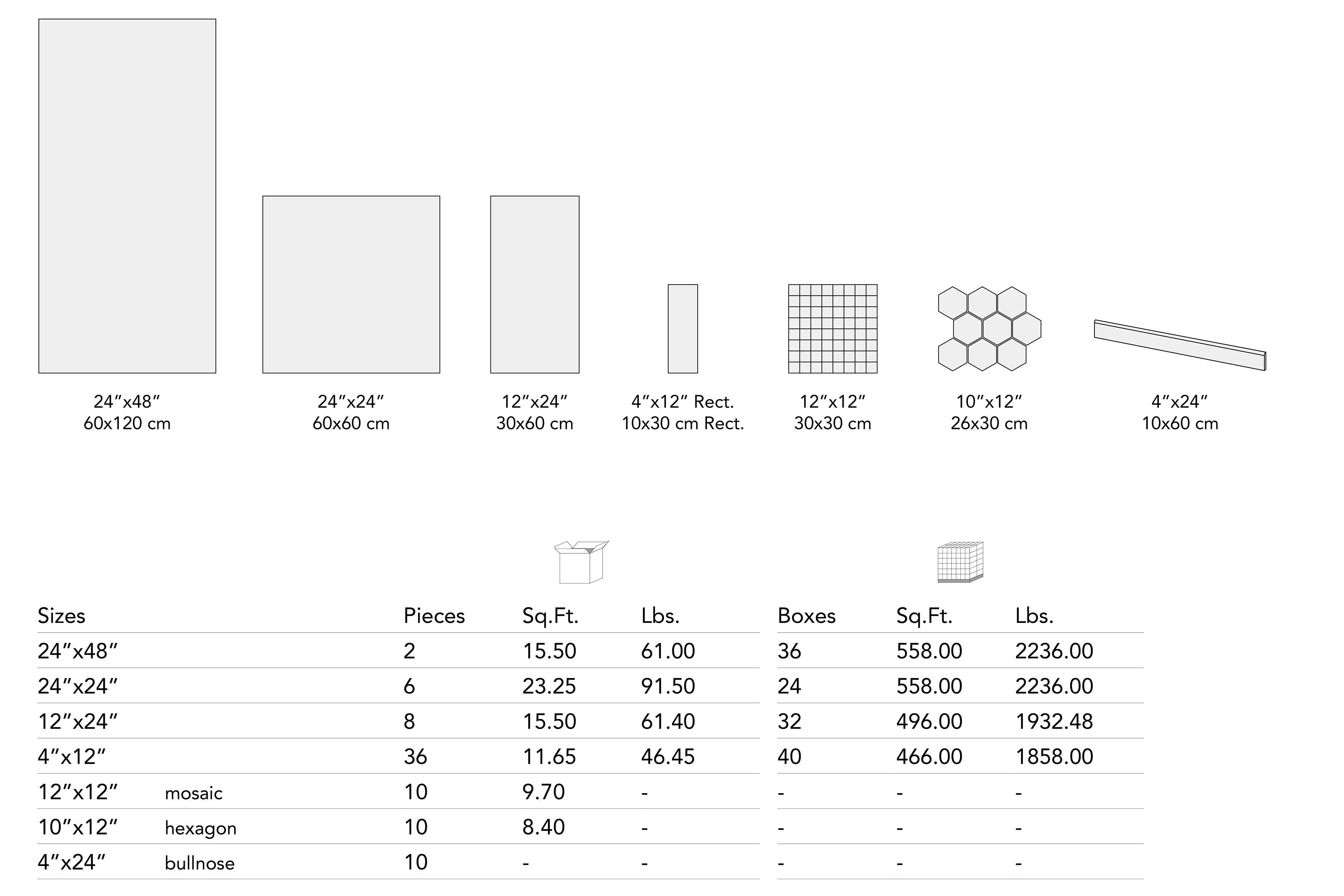Click the bullnose label in the table
Viewport: 1344px width, 896px height.
click(199, 863)
